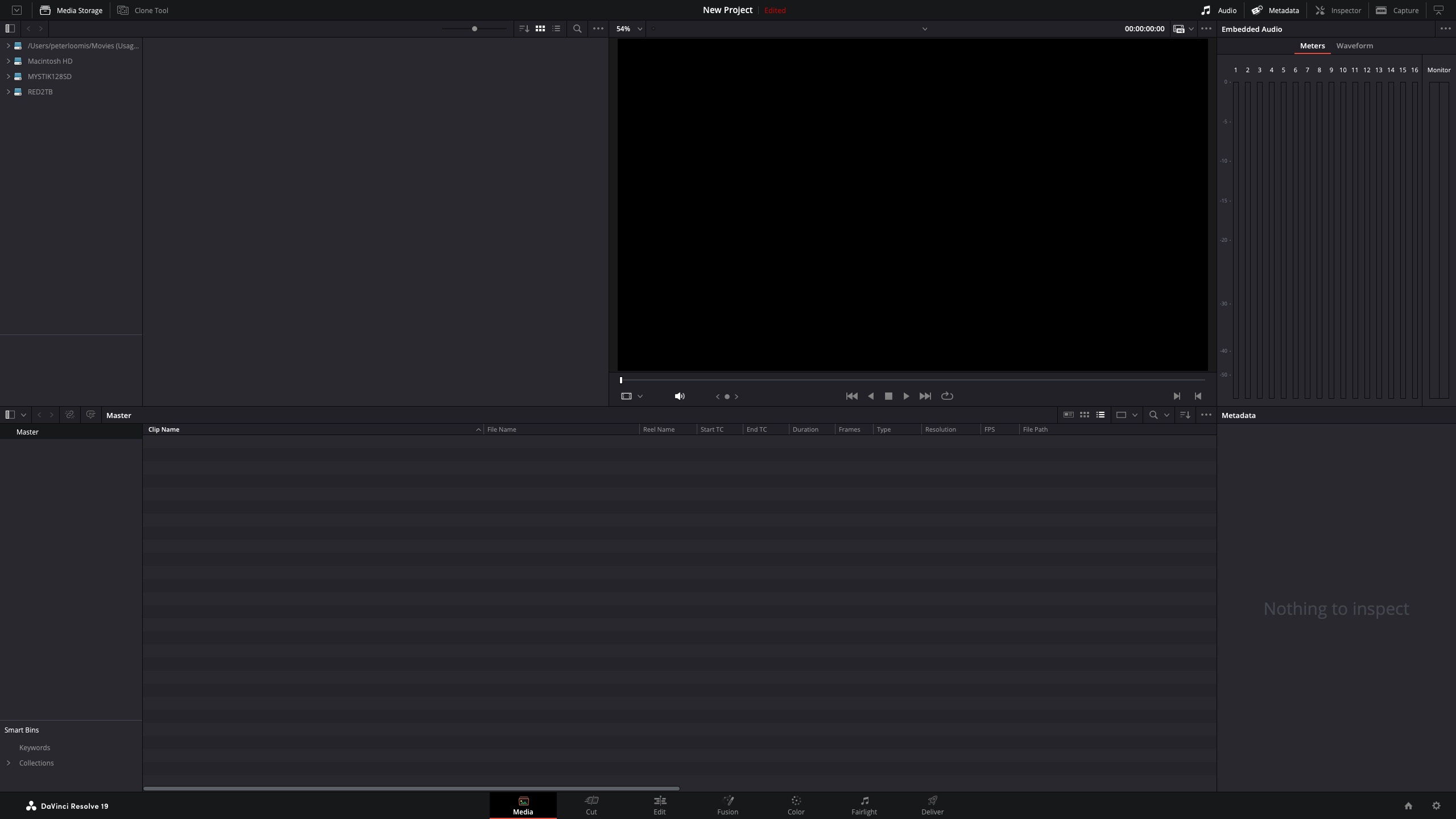Click the loop playback icon
The image size is (1456, 819).
[947, 396]
